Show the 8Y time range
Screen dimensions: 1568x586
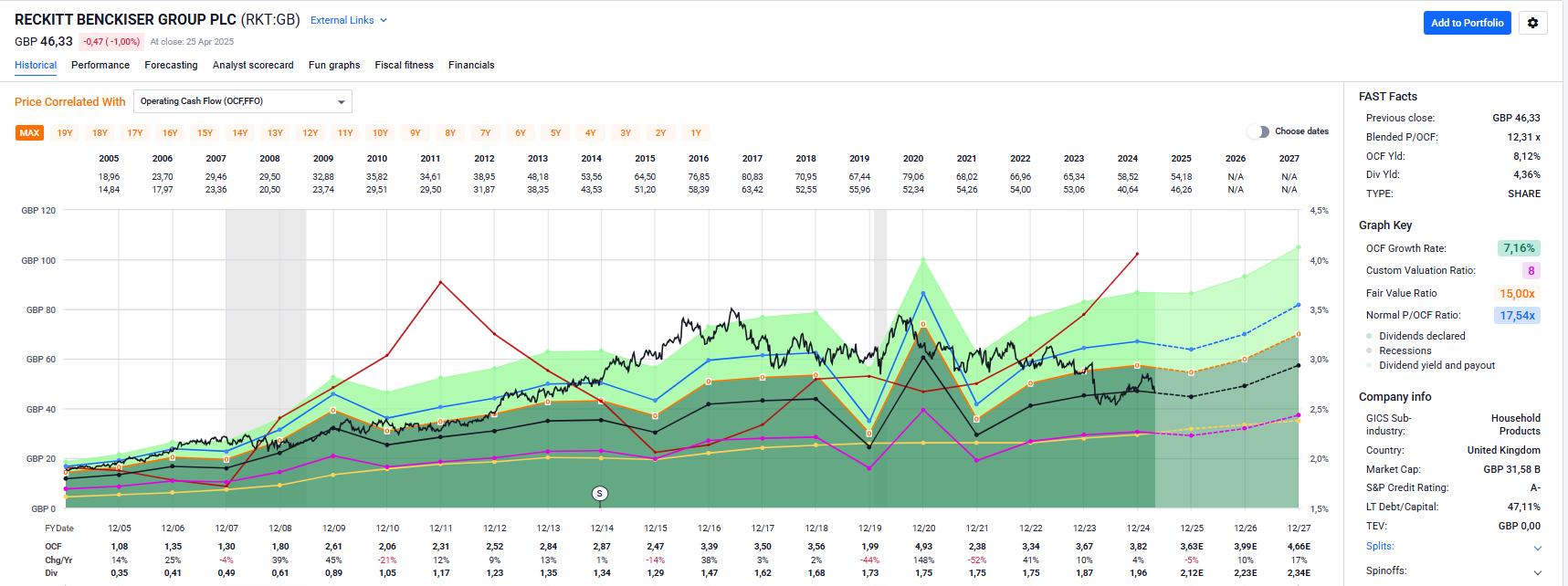(x=450, y=133)
